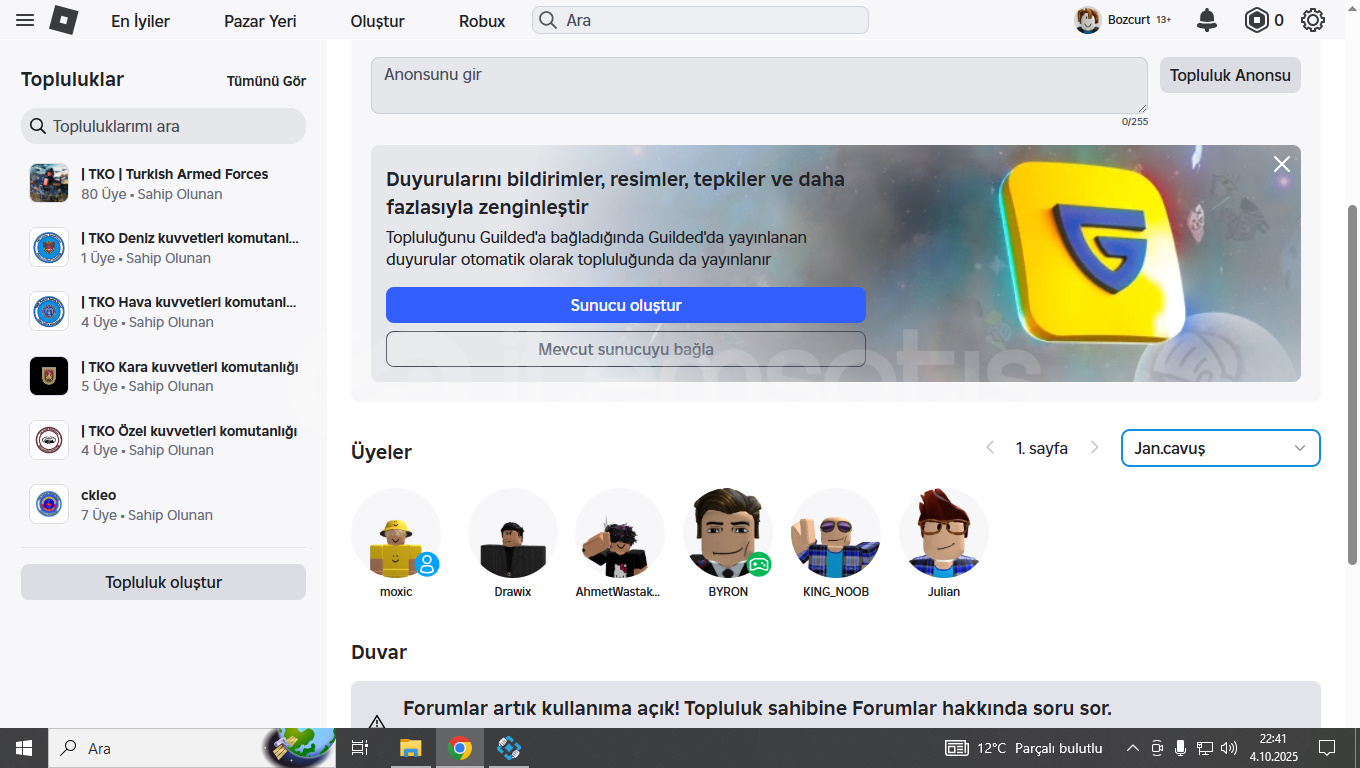The width and height of the screenshot is (1360, 768).
Task: Expand the Jan.cavuş role dropdown
Action: coord(1220,448)
